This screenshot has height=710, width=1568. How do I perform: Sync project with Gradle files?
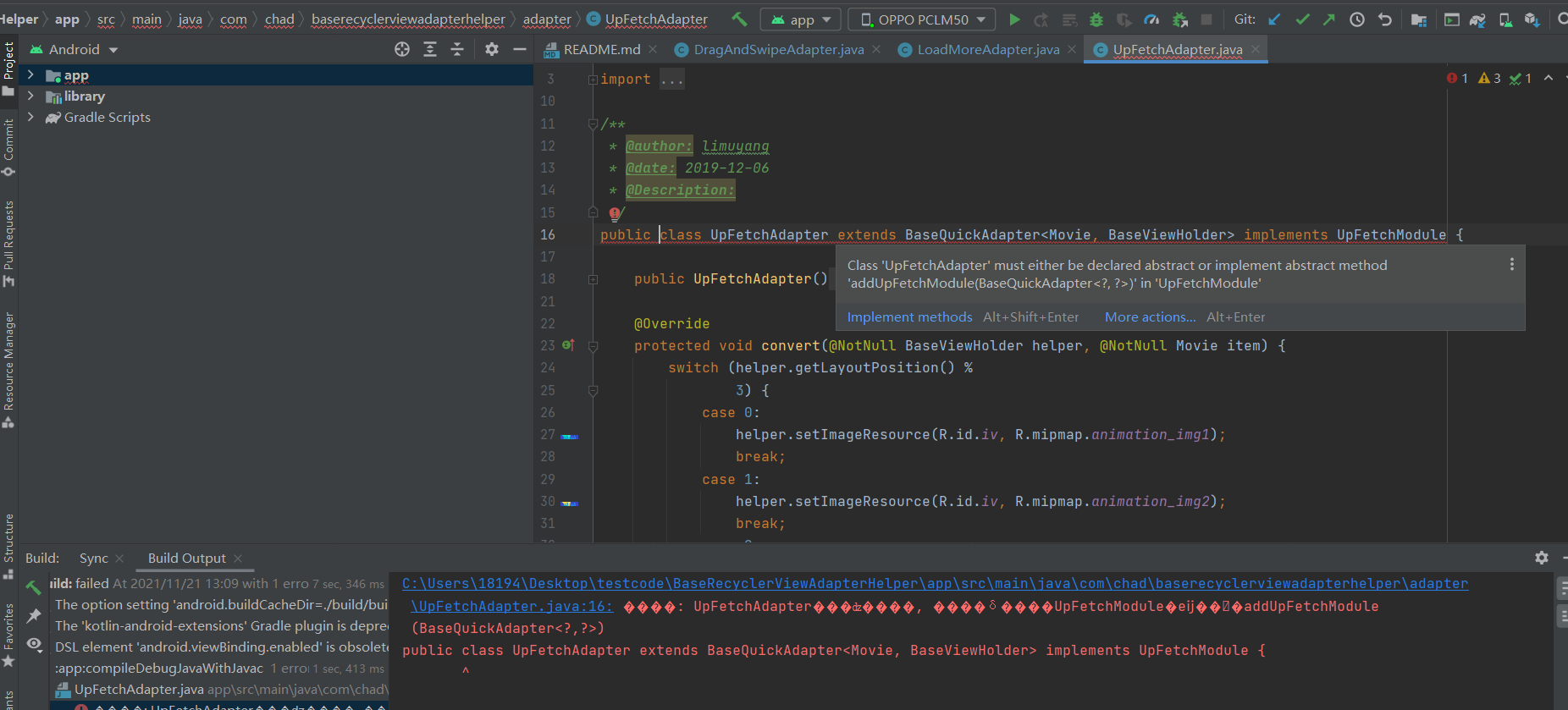coord(1477,19)
